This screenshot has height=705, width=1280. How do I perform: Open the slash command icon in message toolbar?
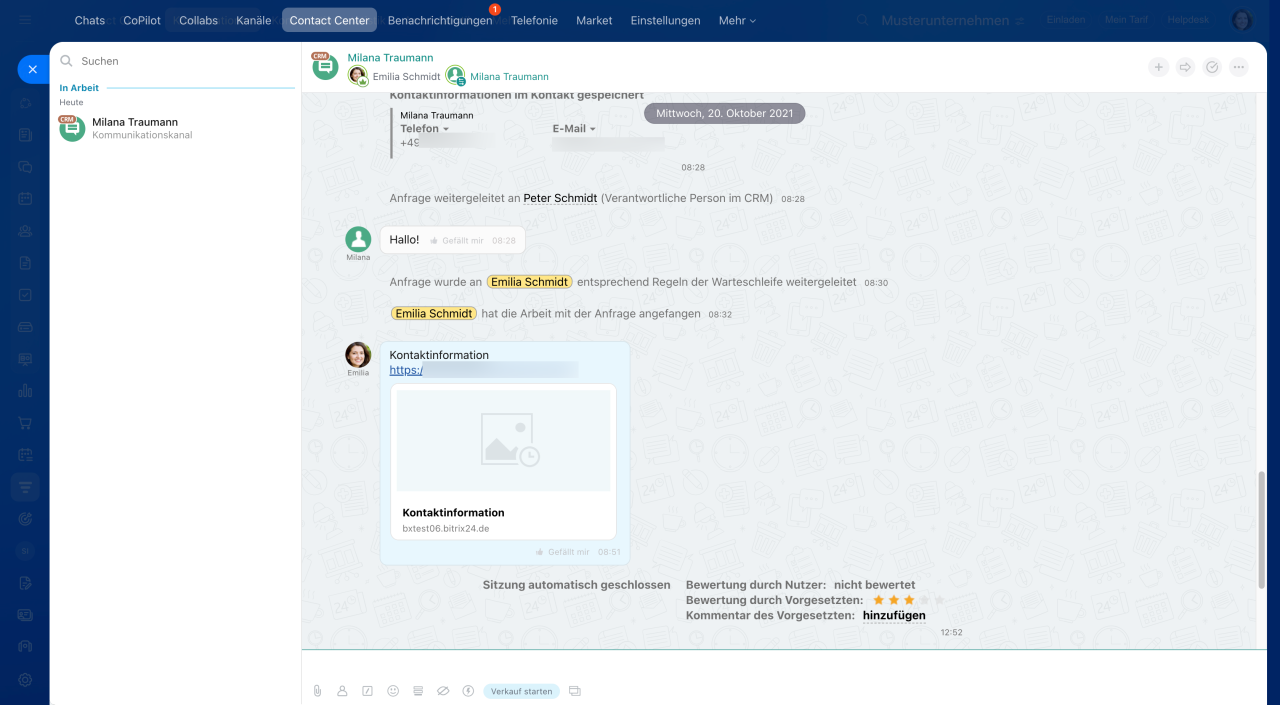[x=367, y=691]
